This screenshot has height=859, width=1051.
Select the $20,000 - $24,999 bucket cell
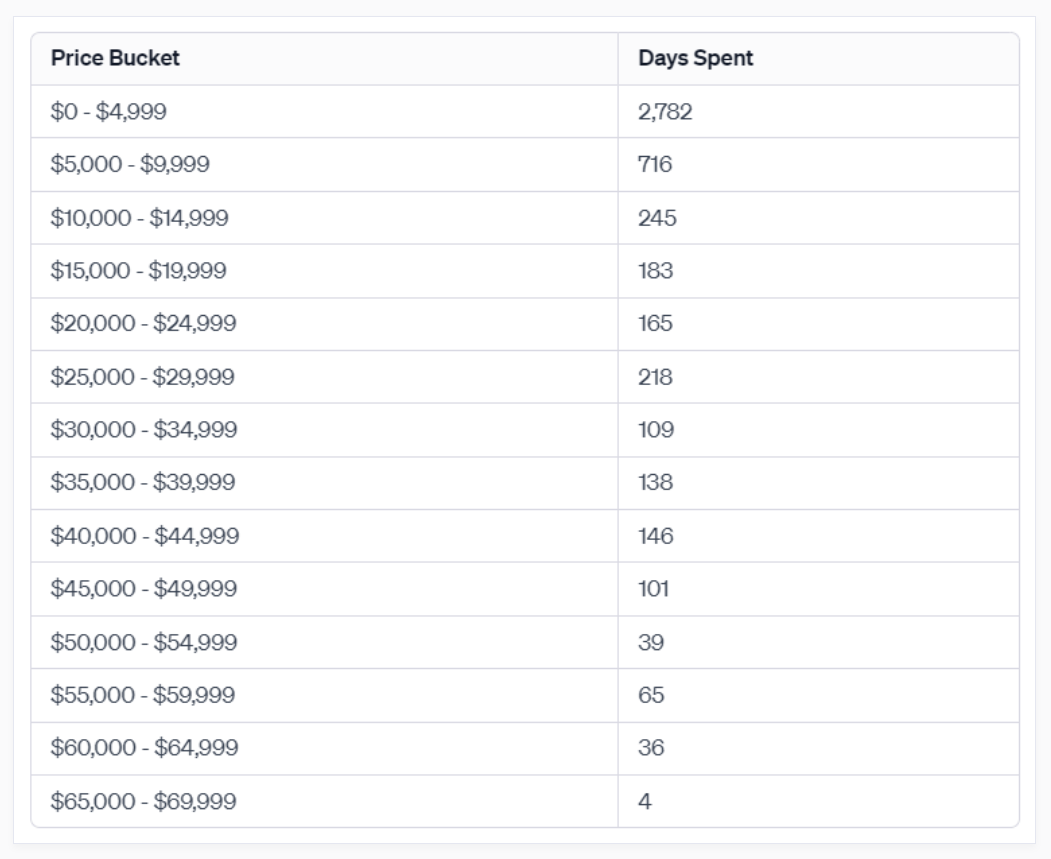(143, 323)
